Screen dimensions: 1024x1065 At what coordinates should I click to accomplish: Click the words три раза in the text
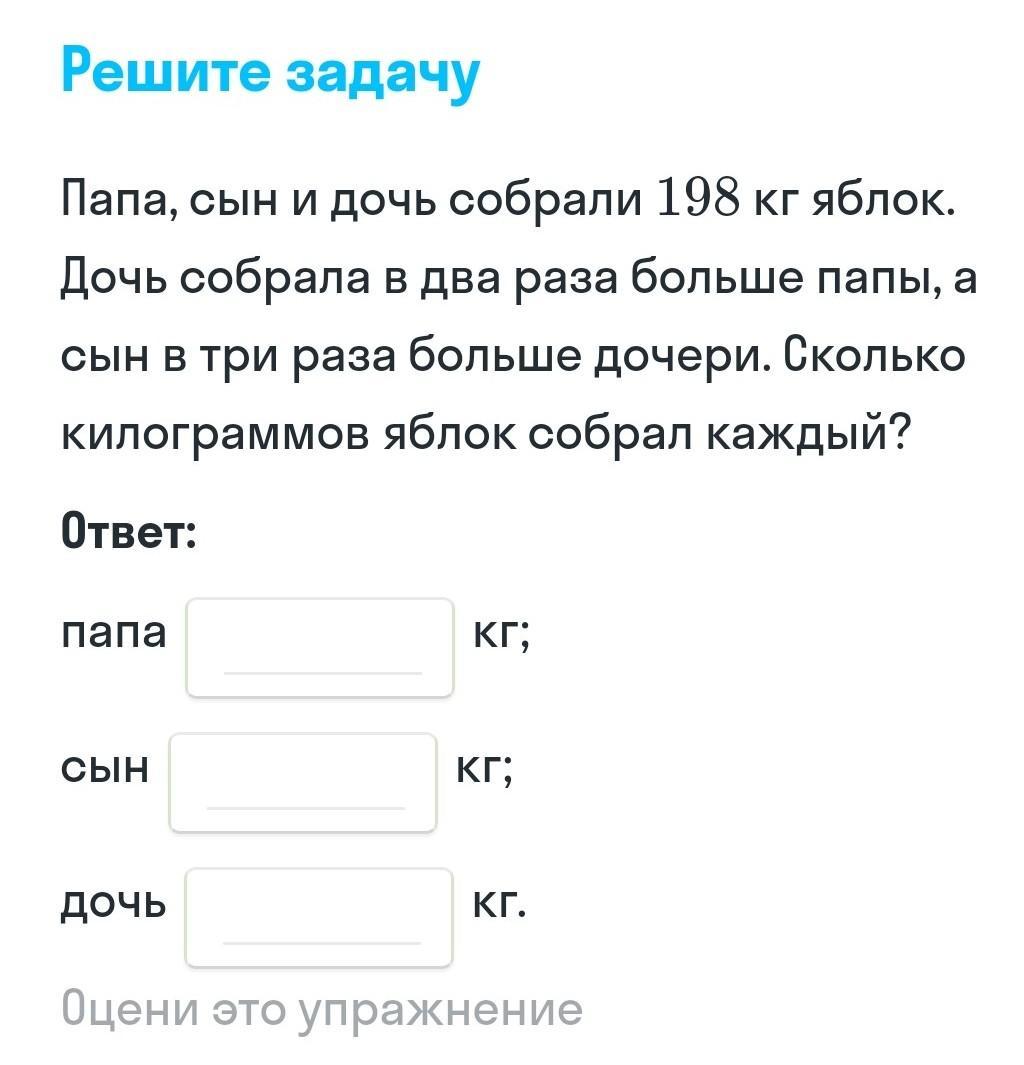tap(297, 357)
